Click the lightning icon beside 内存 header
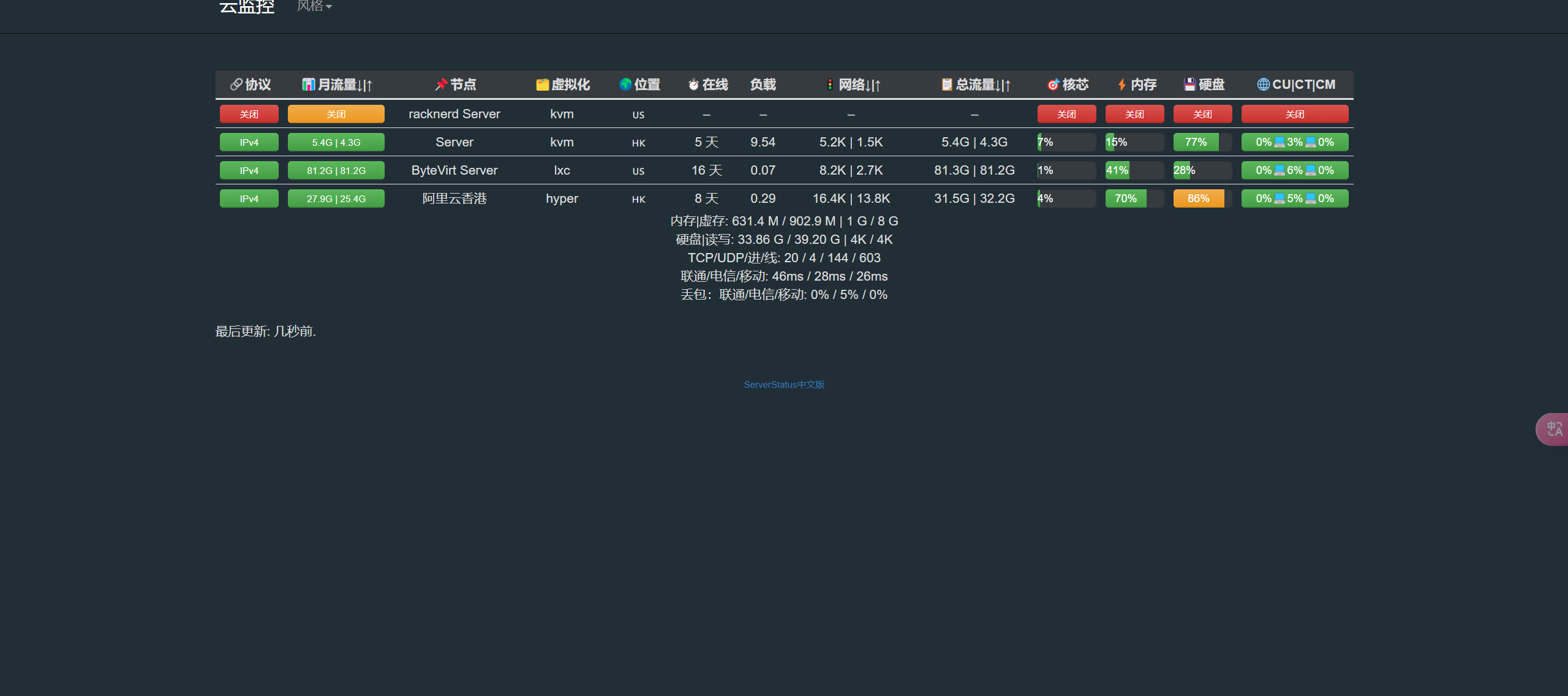 tap(1122, 85)
